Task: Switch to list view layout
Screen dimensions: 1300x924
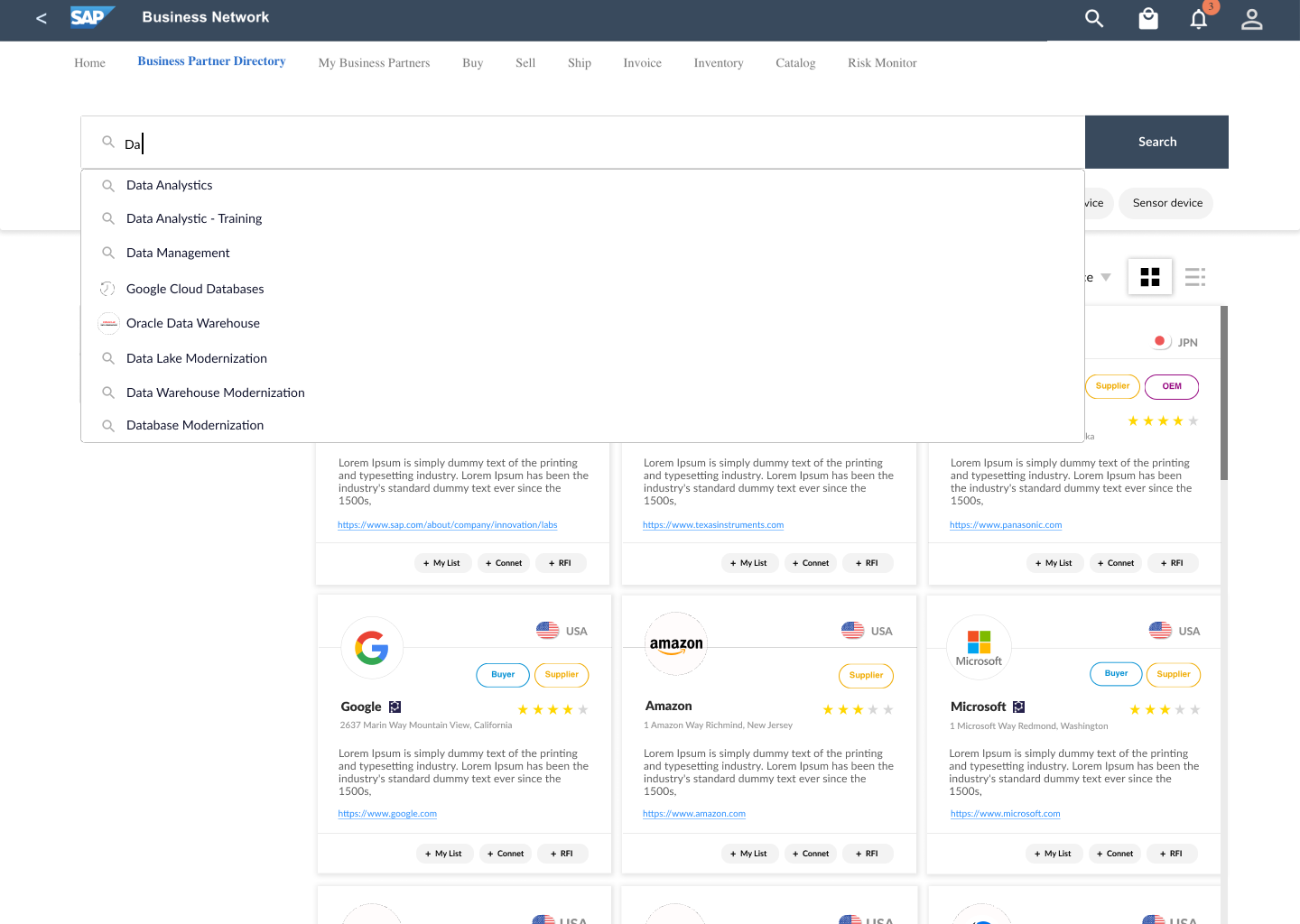Action: (x=1195, y=277)
